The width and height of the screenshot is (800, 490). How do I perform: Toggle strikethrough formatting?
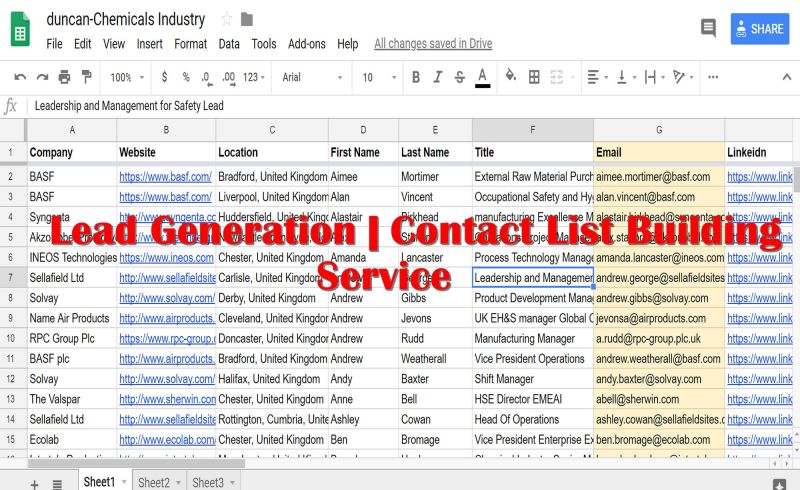point(459,77)
